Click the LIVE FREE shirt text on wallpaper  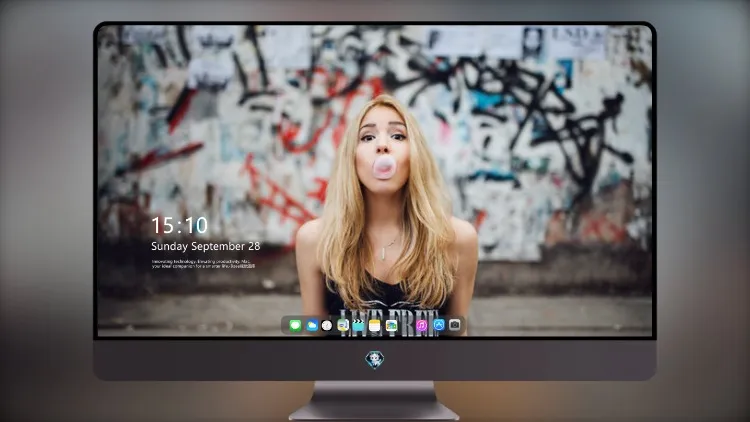pos(389,322)
